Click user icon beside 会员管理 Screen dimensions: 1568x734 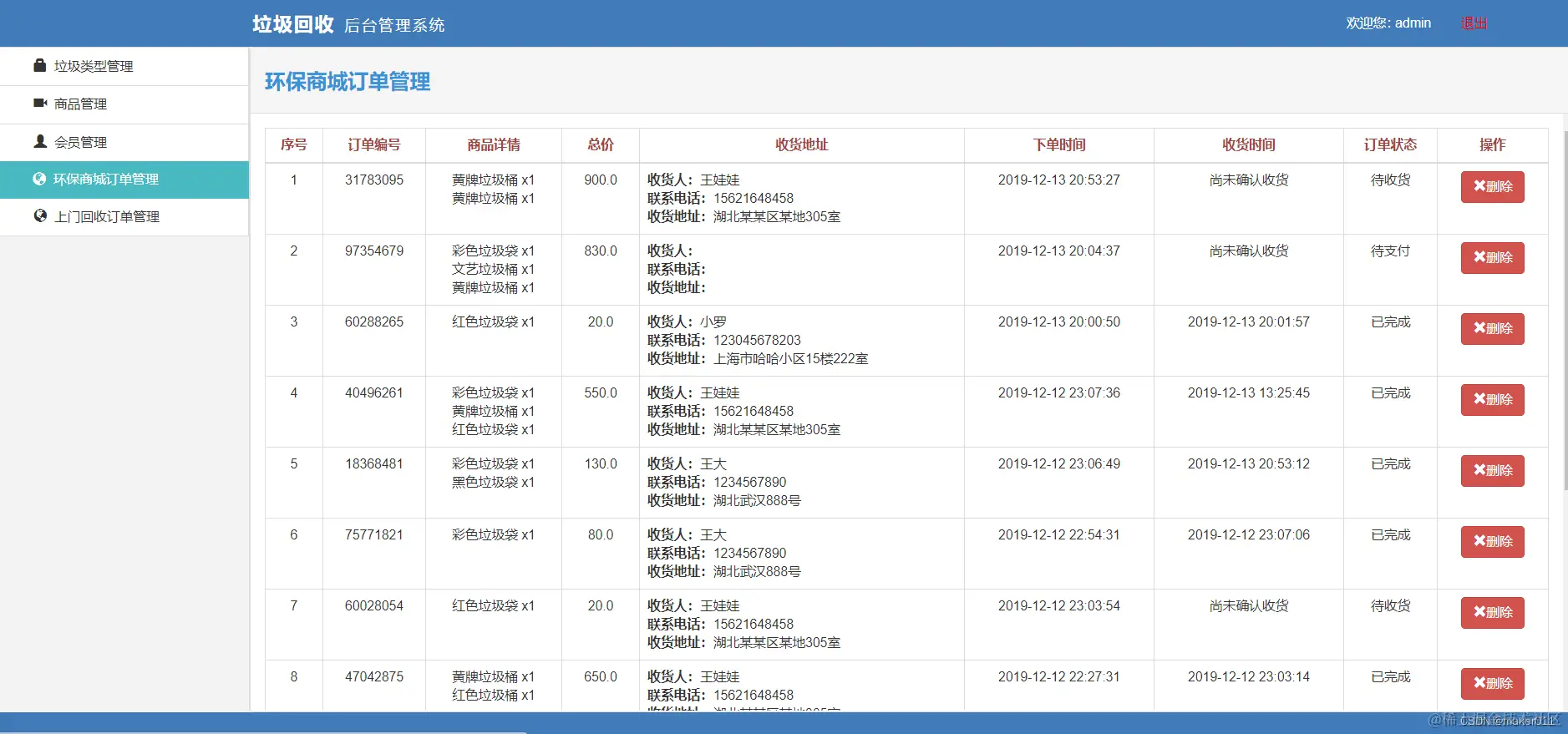coord(39,141)
